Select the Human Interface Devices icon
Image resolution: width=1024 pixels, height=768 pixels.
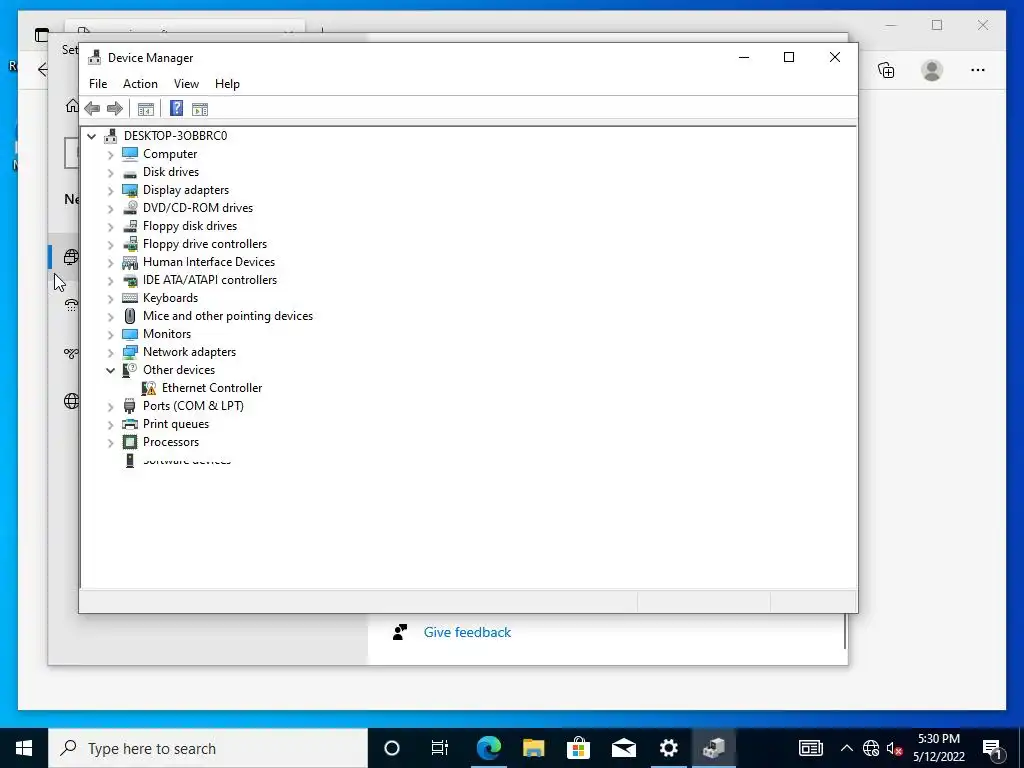[x=130, y=262]
